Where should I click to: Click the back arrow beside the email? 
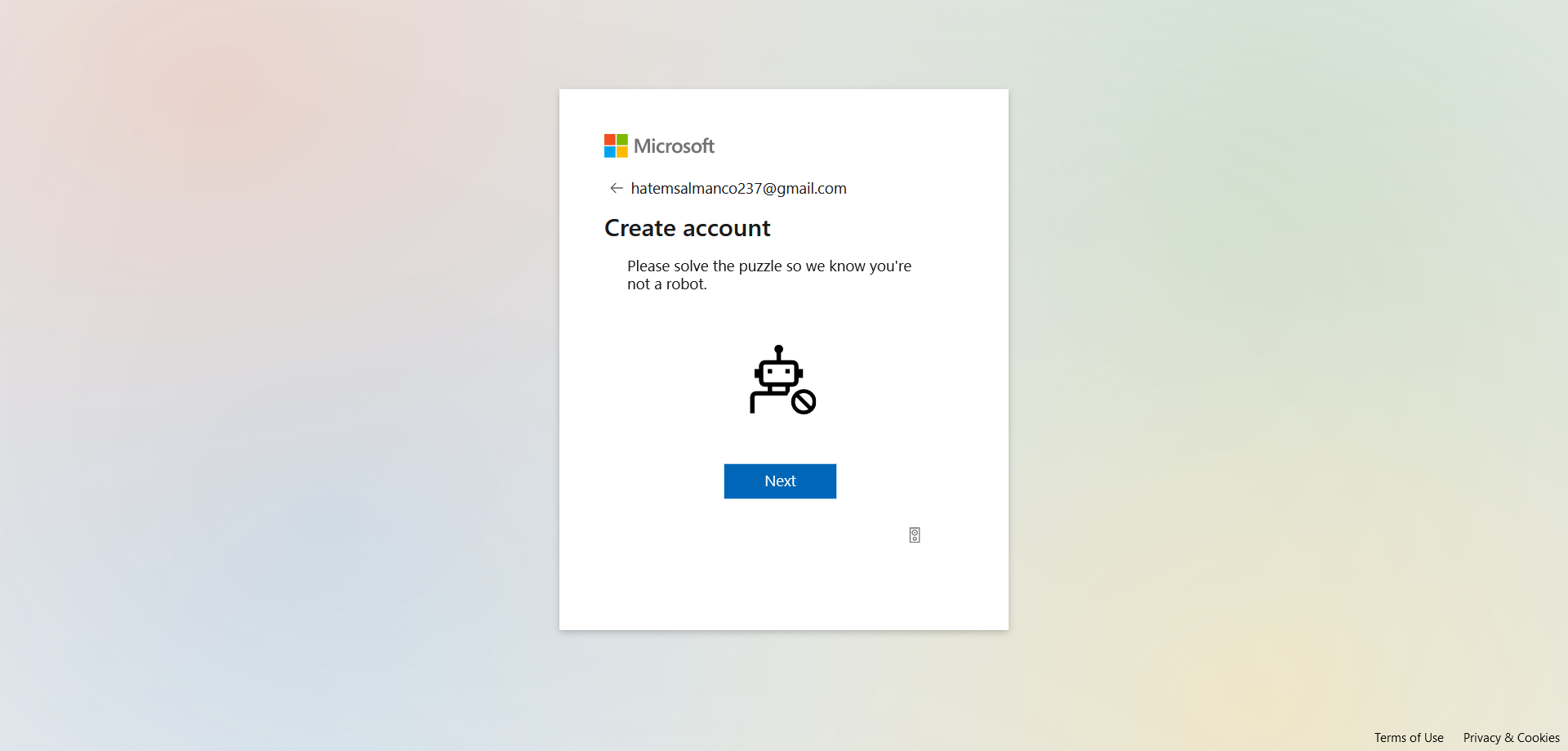point(616,189)
